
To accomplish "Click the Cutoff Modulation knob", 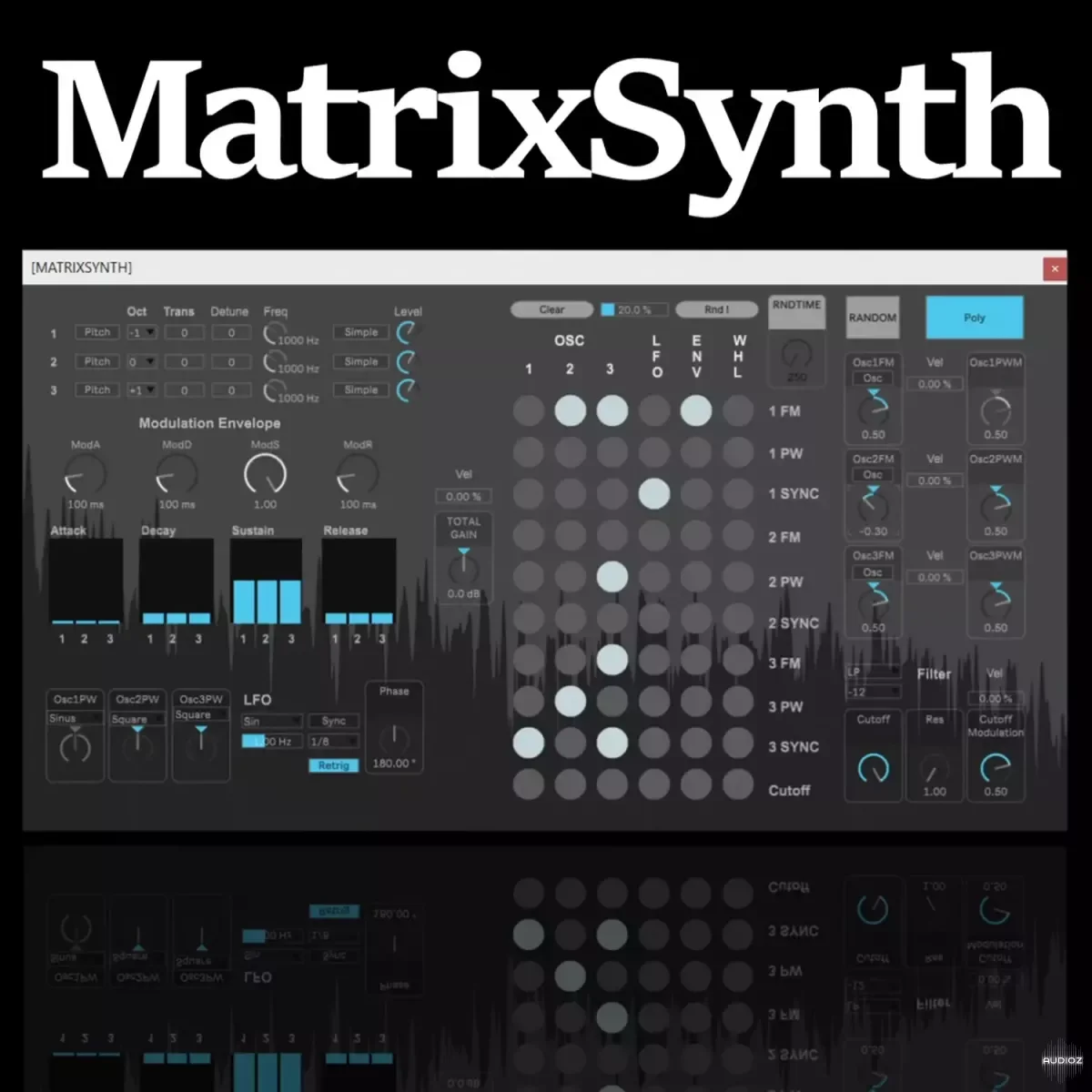I will pos(996,769).
